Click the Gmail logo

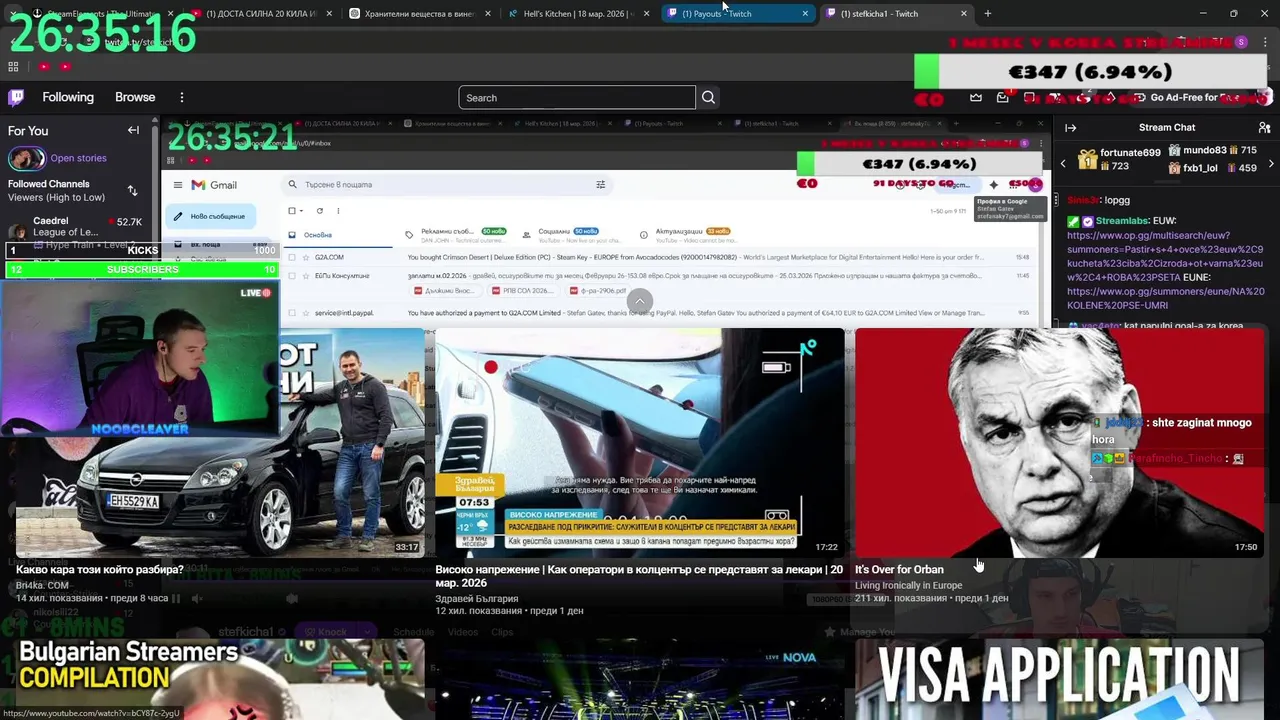point(214,185)
